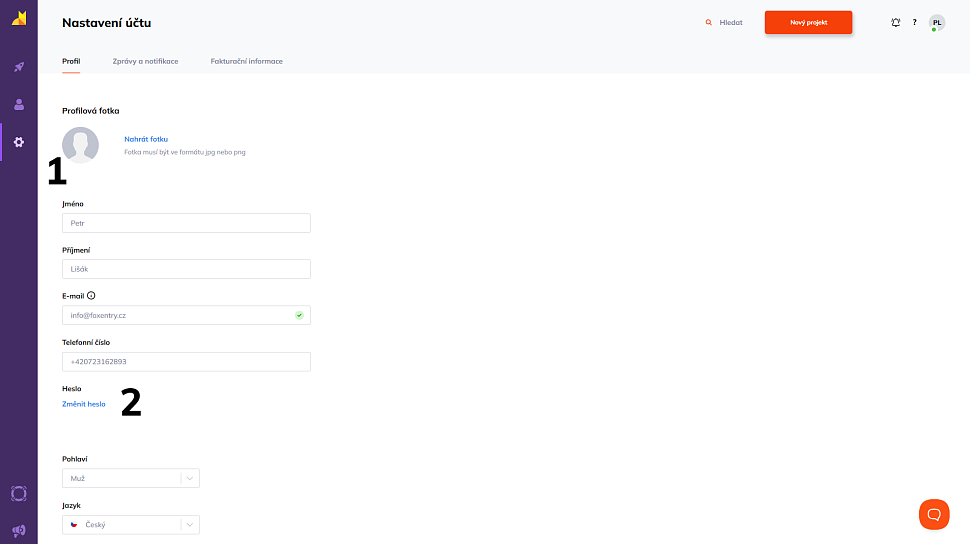Open notifications bell icon

pos(896,22)
